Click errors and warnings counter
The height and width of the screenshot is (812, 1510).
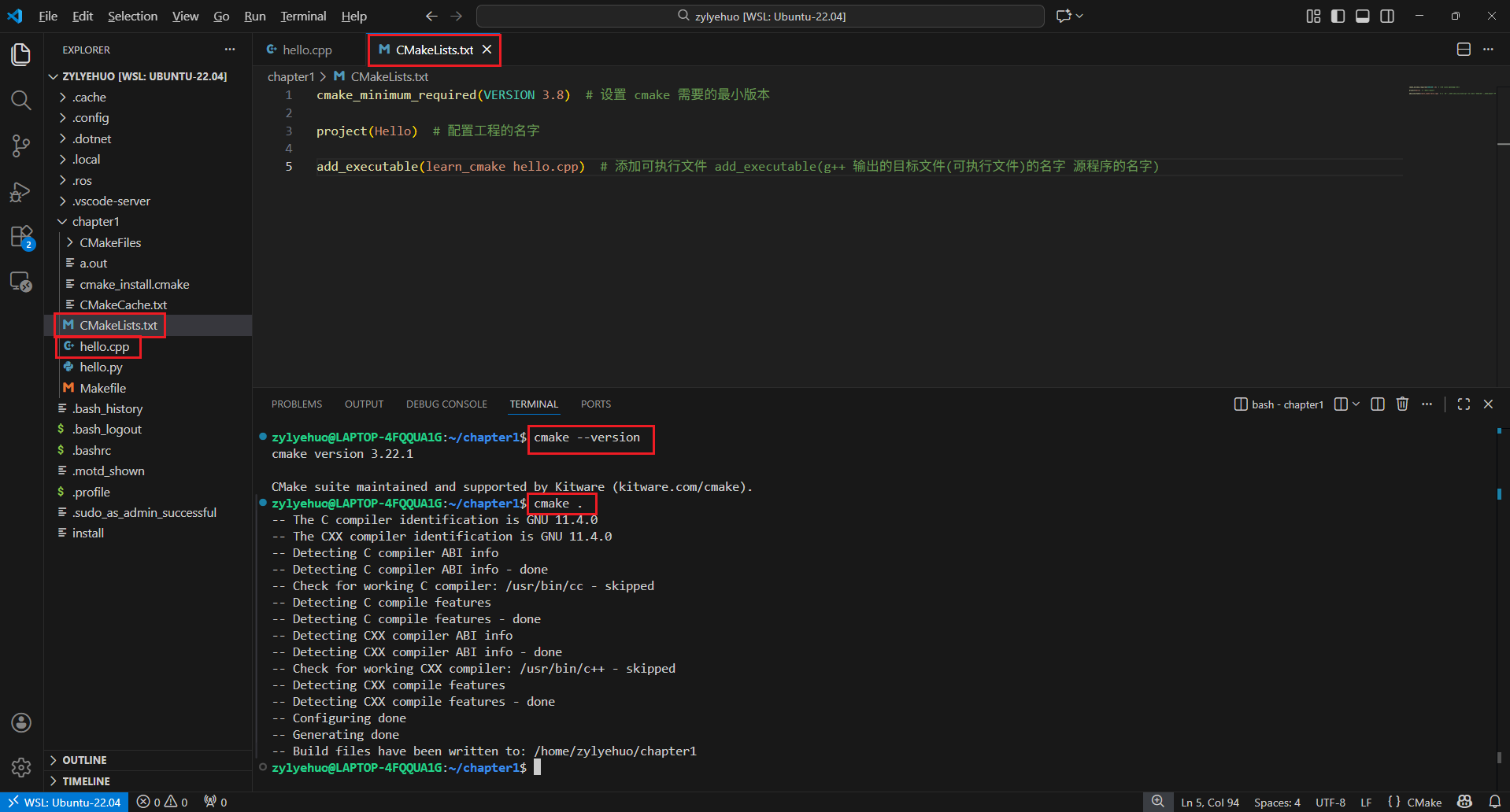point(162,802)
